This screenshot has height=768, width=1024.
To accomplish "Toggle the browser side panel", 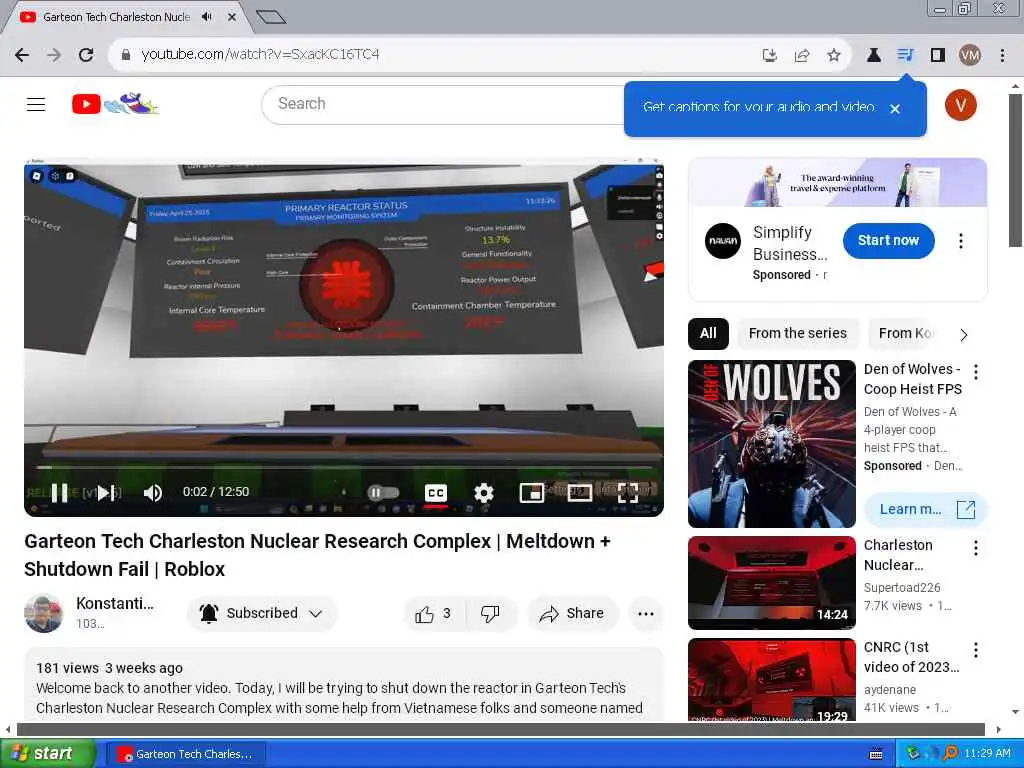I will click(938, 56).
